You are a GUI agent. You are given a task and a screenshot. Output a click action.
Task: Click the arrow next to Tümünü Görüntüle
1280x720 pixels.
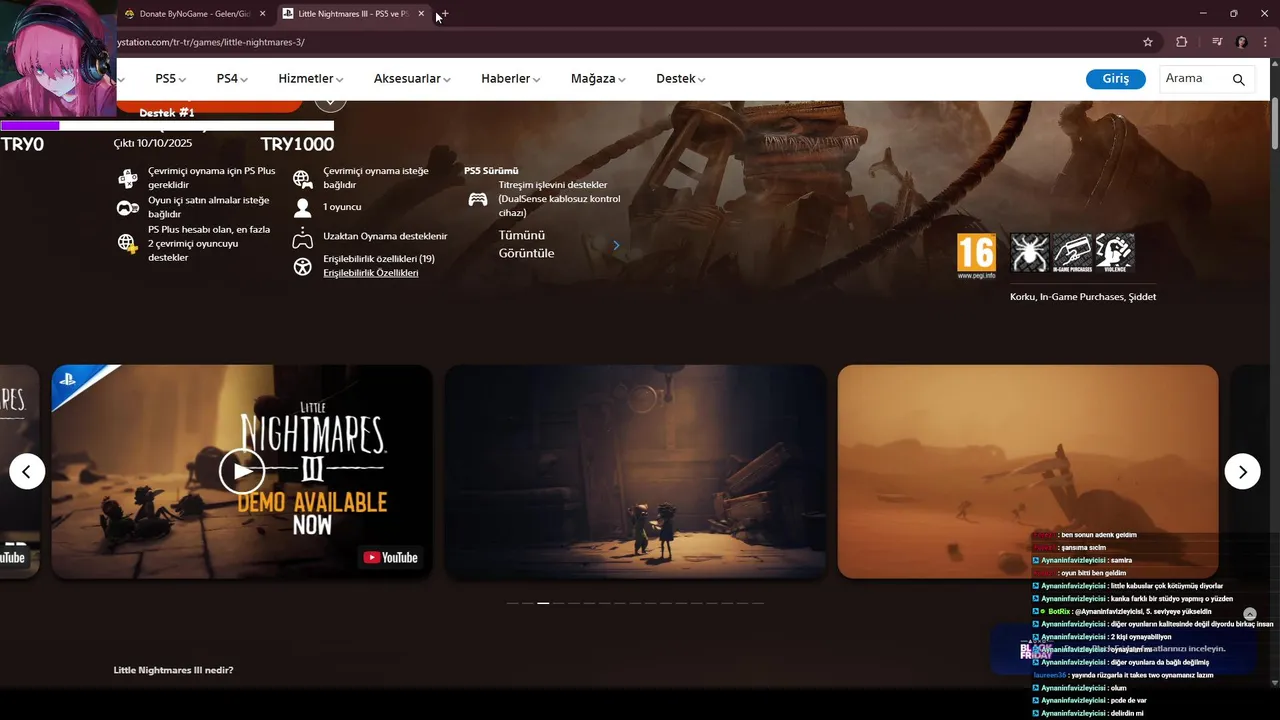click(x=616, y=245)
